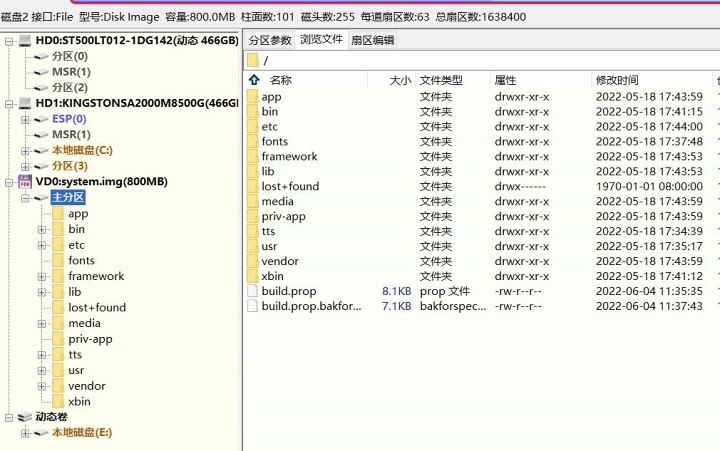Click the lost+found folder icon in file list
This screenshot has width=720, height=451.
point(253,186)
